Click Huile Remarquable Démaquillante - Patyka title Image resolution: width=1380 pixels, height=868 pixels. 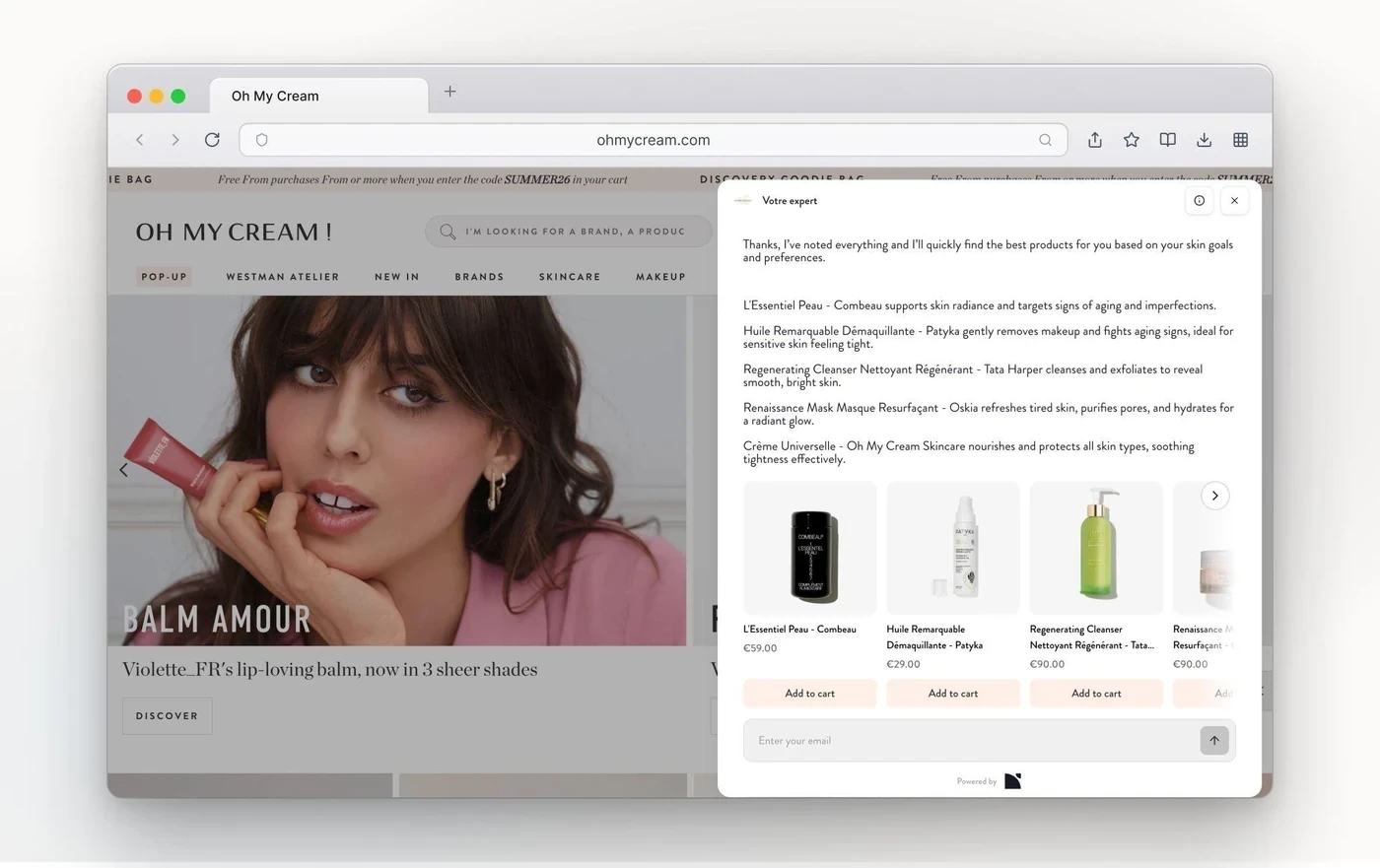coord(934,637)
